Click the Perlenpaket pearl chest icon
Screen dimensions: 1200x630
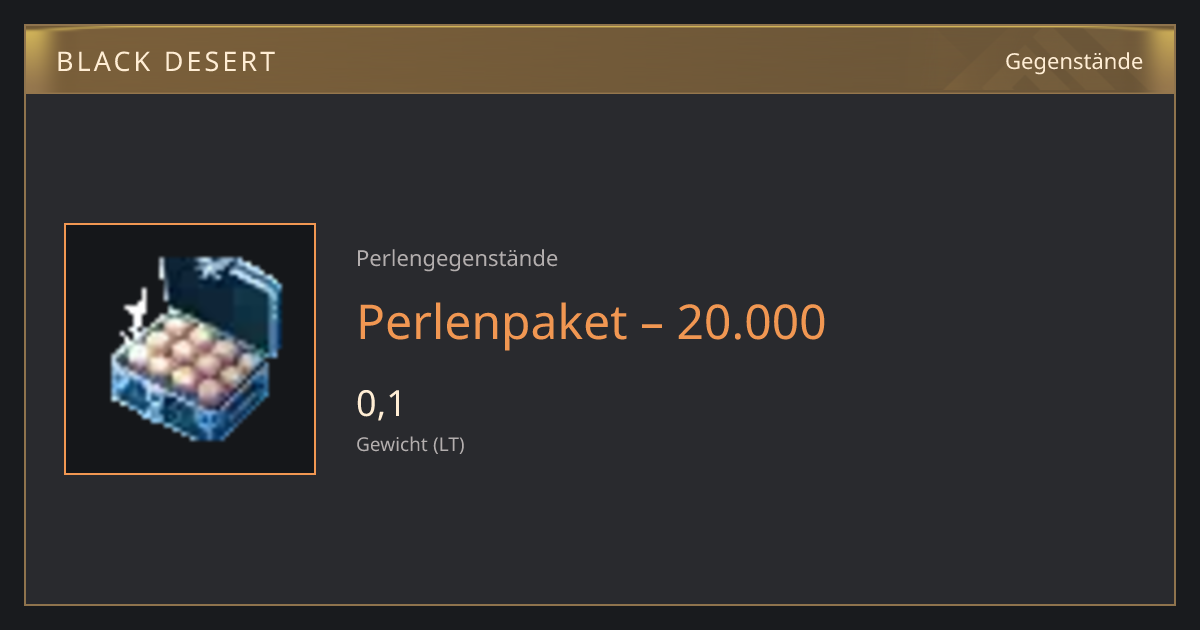190,349
